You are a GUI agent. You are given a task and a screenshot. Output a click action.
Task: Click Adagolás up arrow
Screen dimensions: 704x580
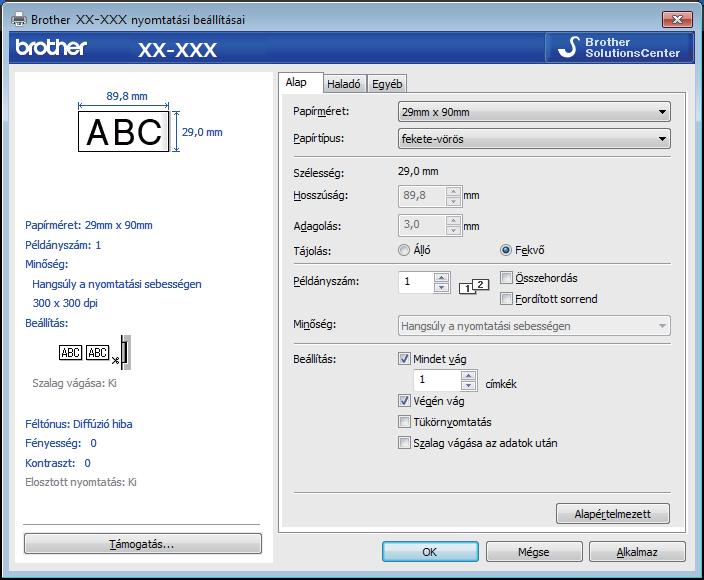(453, 221)
